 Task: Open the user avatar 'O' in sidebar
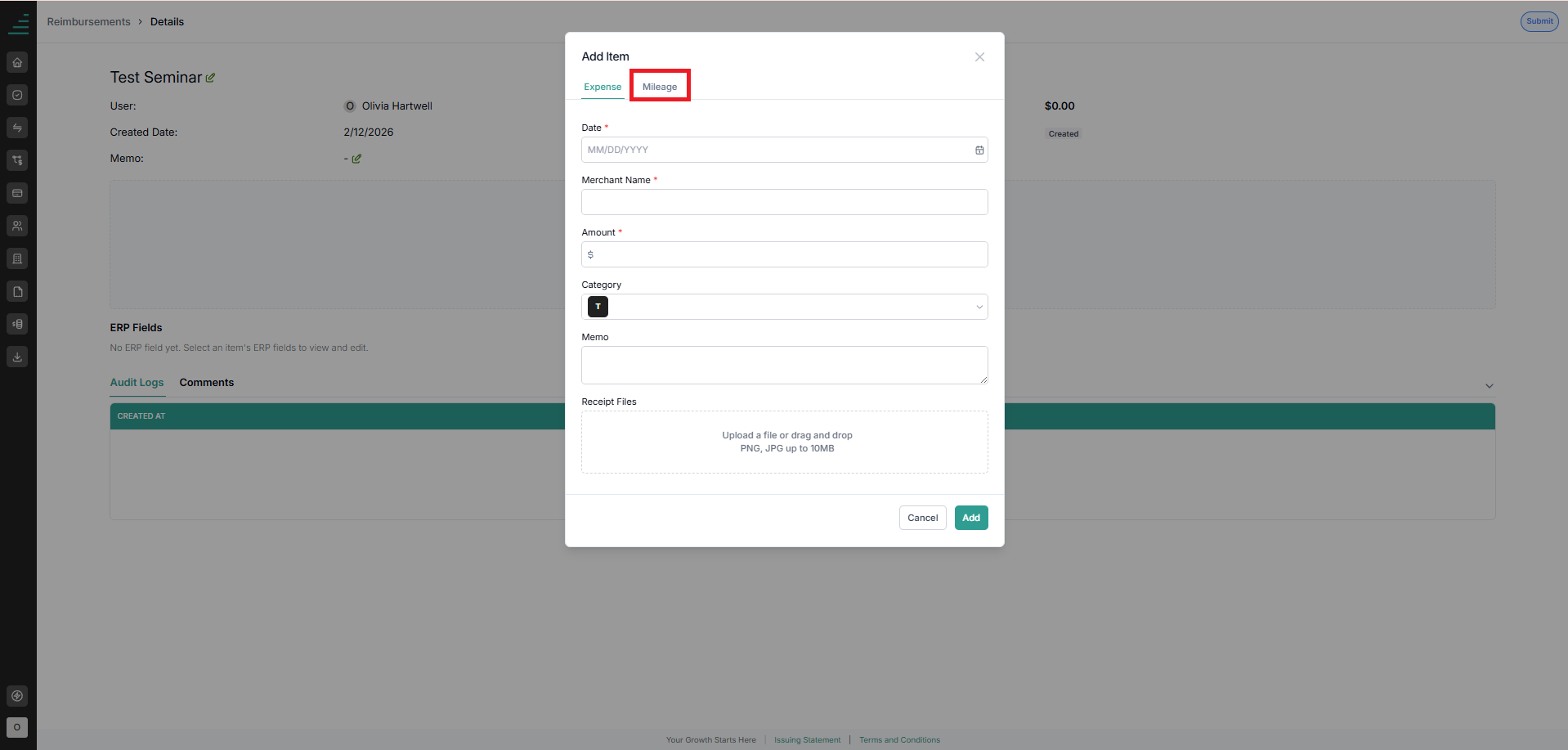pos(17,727)
